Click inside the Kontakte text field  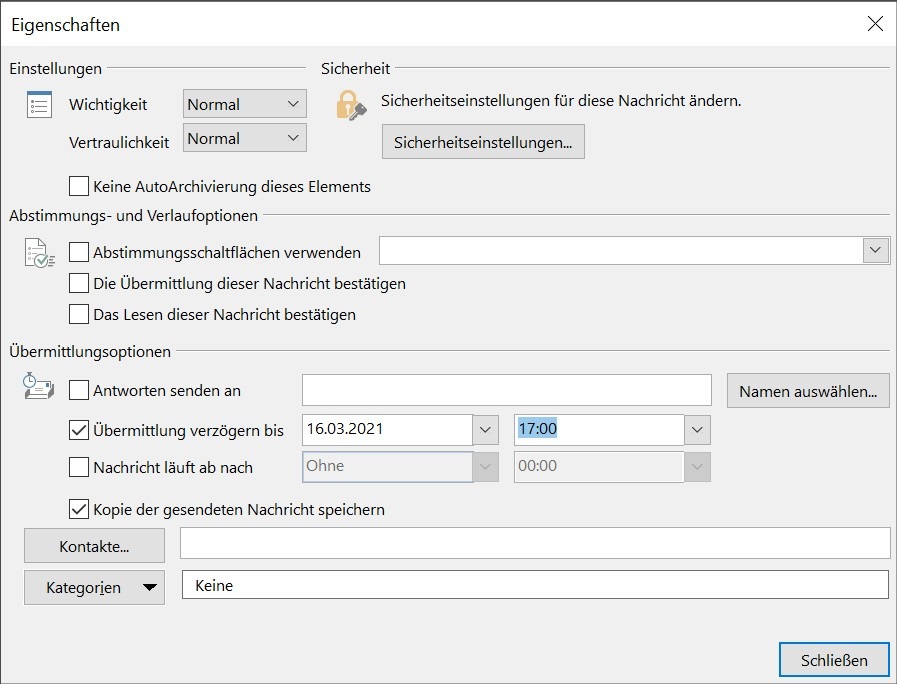(535, 543)
